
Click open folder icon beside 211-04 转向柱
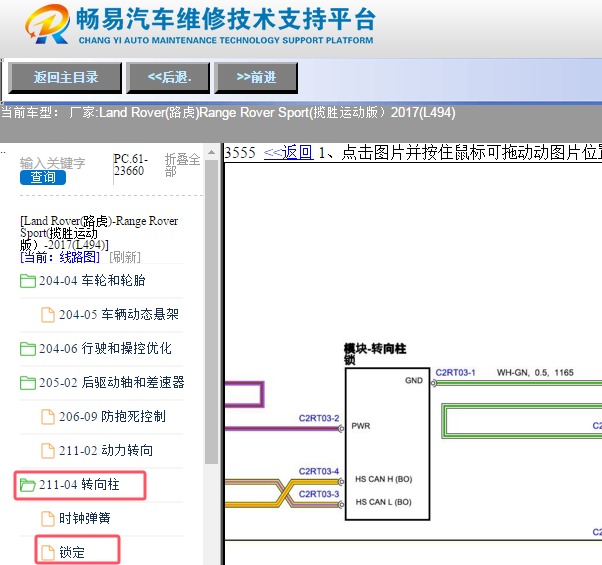tap(28, 485)
